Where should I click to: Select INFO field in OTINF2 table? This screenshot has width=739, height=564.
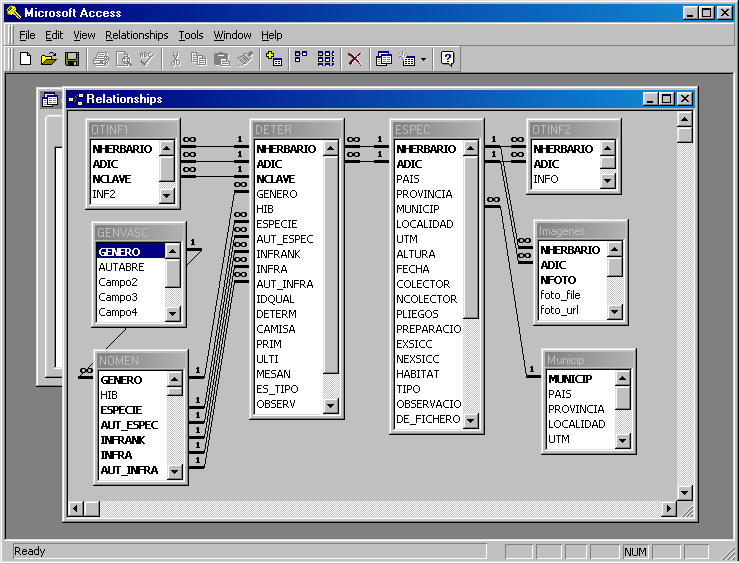[566, 179]
